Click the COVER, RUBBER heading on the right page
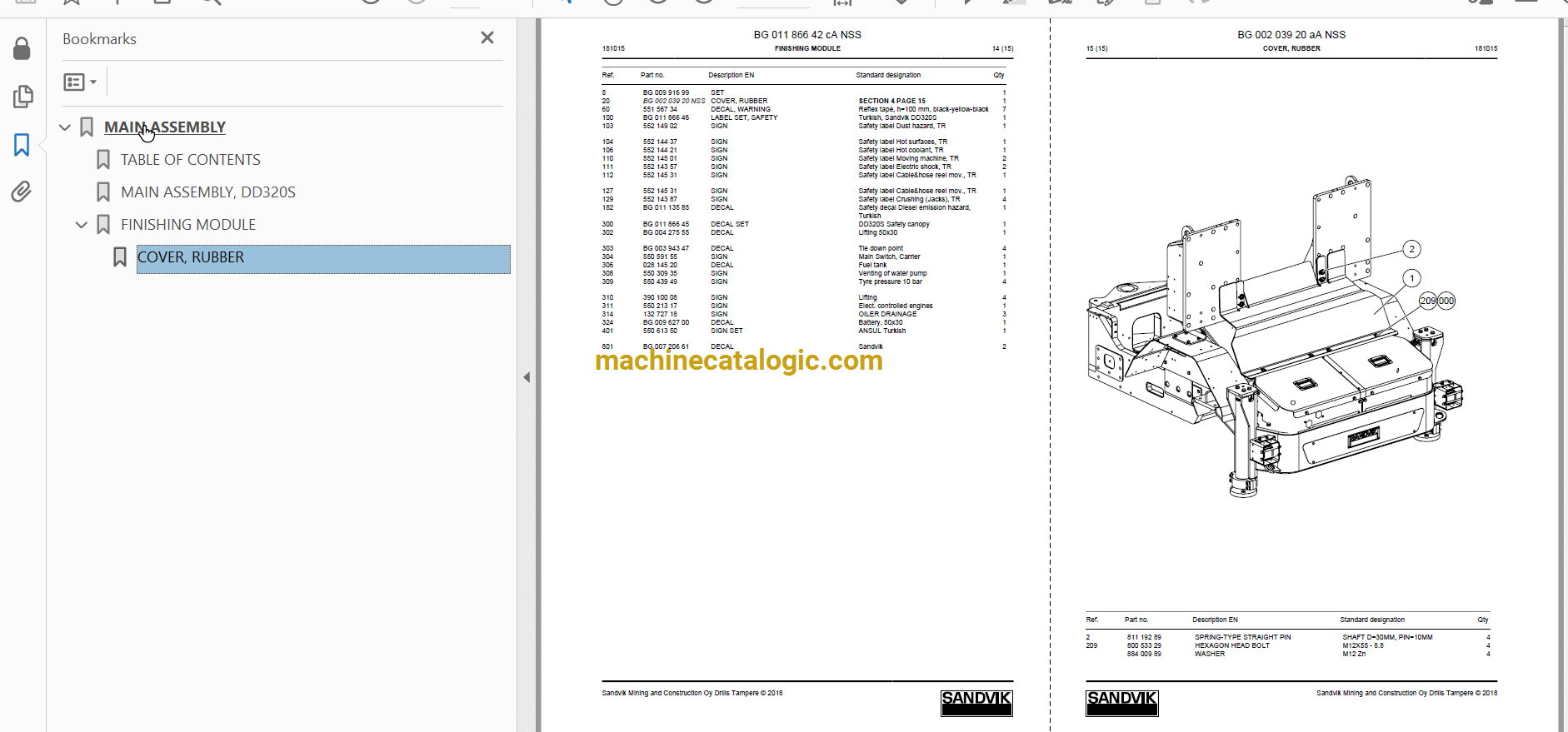The image size is (1568, 732). 1291,48
